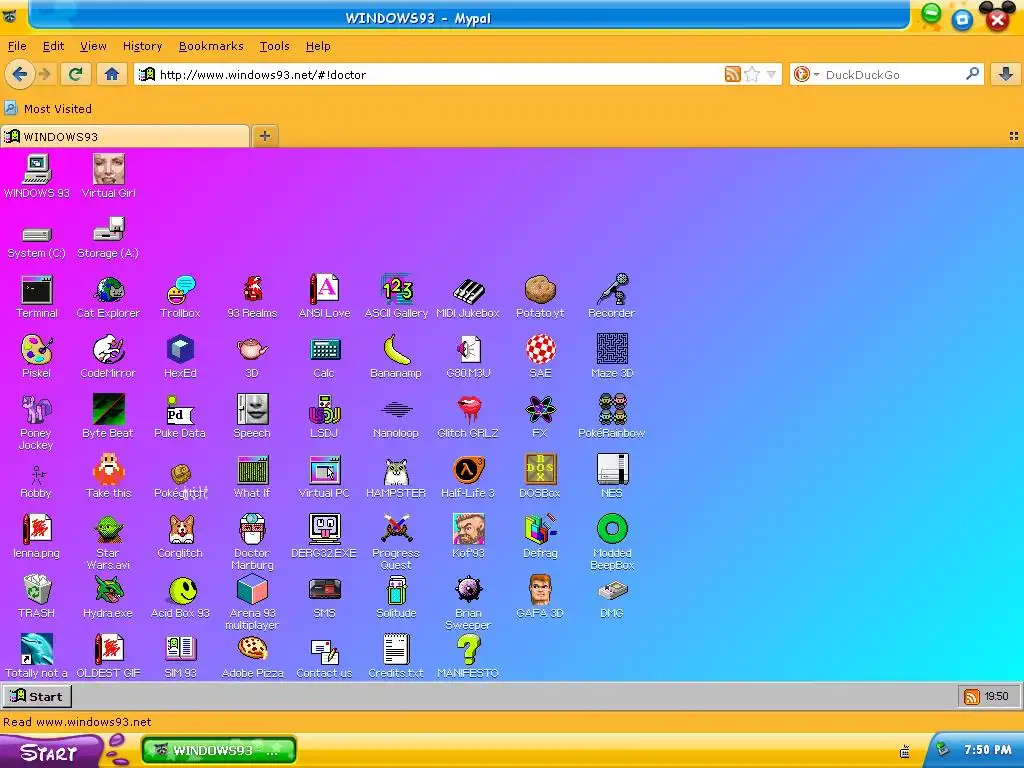1024x768 pixels.
Task: Open Maze 3D icon
Action: pos(612,357)
